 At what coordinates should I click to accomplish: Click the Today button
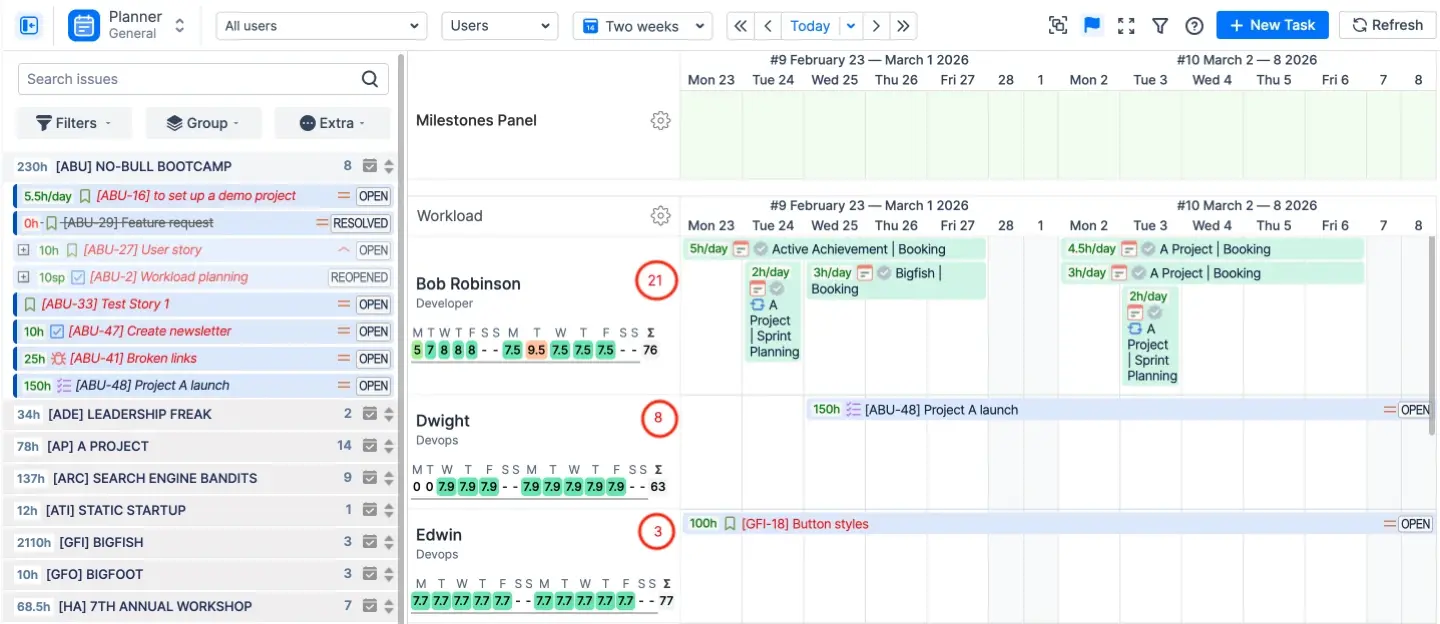pos(810,26)
